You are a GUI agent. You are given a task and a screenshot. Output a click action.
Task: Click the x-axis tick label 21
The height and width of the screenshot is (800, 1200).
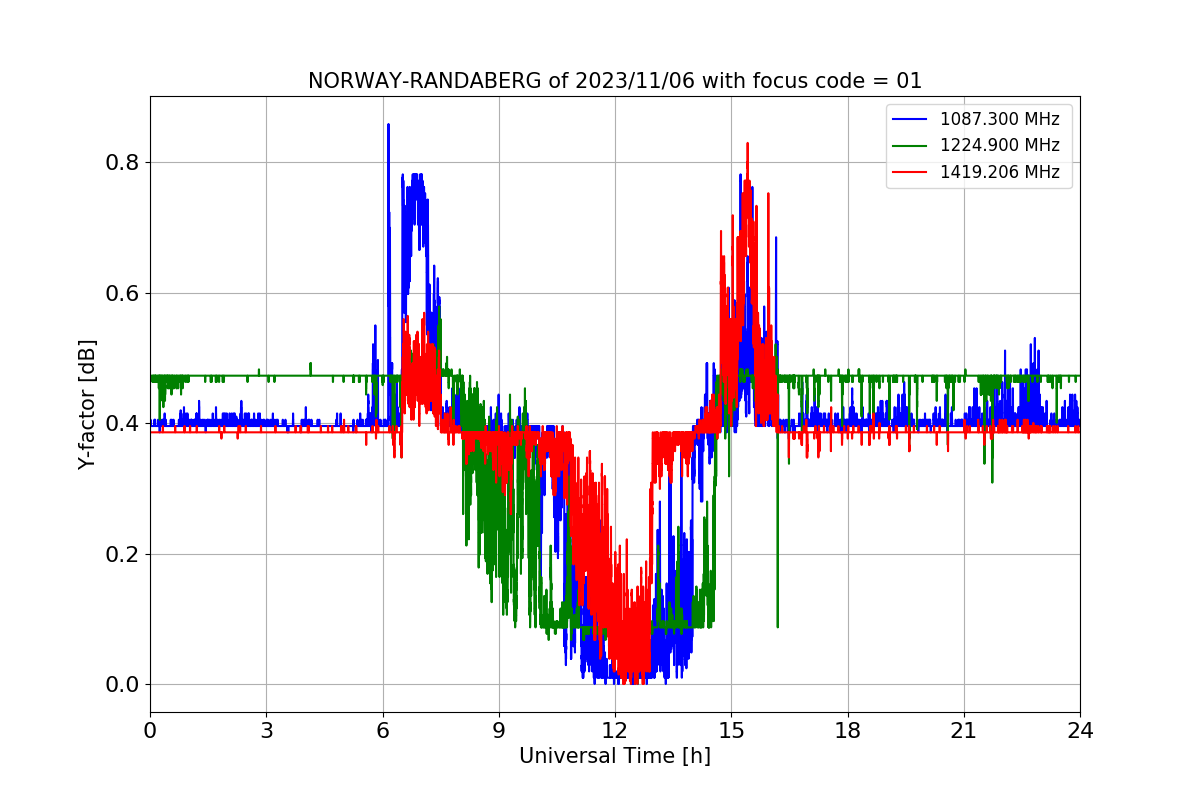[x=964, y=730]
